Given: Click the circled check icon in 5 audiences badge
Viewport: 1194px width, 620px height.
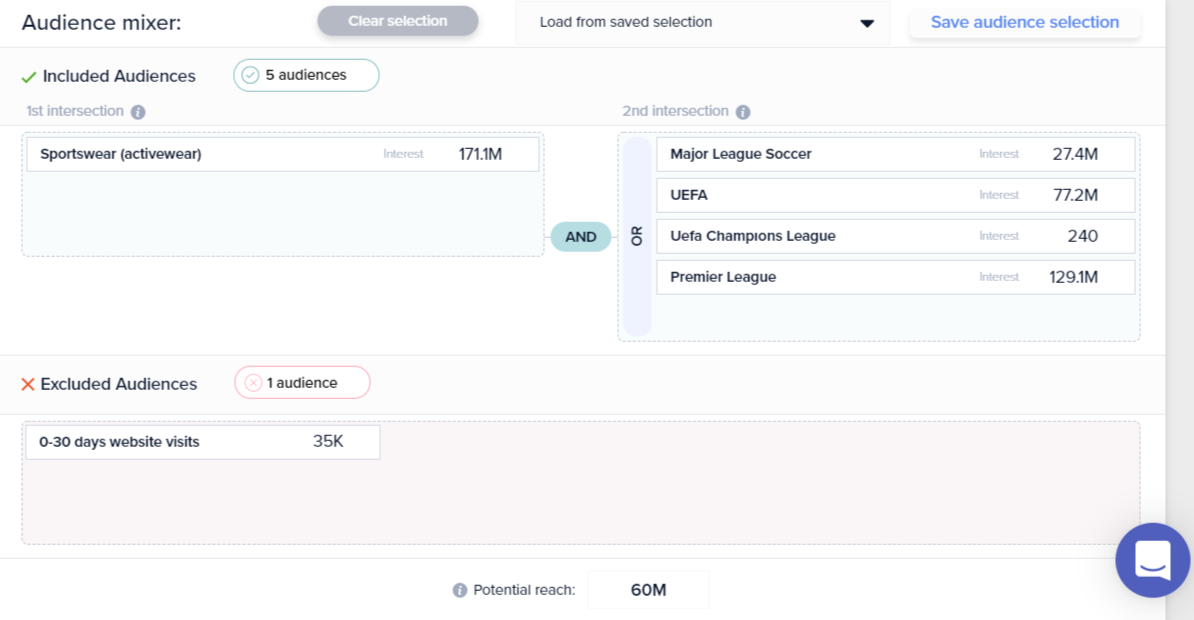Looking at the screenshot, I should coord(251,75).
